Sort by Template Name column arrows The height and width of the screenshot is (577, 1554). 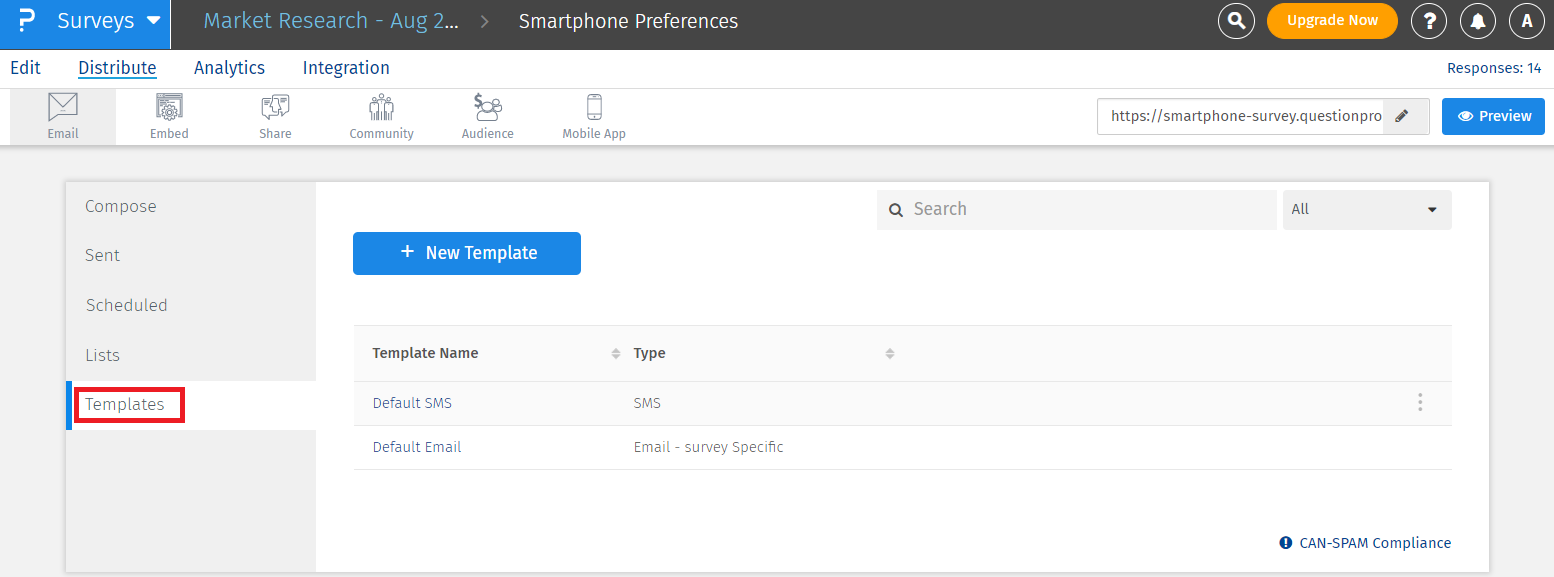pos(616,354)
